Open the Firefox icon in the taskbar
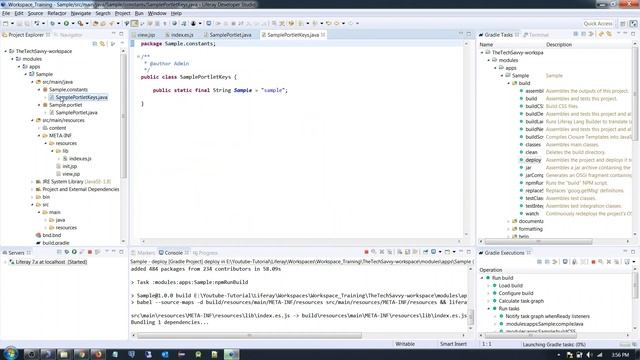 pyautogui.click(x=98, y=354)
